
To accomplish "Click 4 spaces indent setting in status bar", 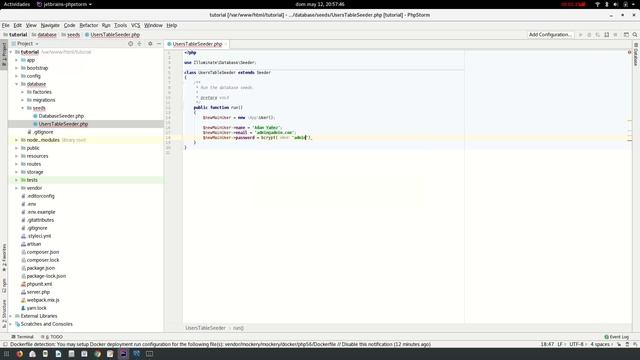I will tap(600, 344).
